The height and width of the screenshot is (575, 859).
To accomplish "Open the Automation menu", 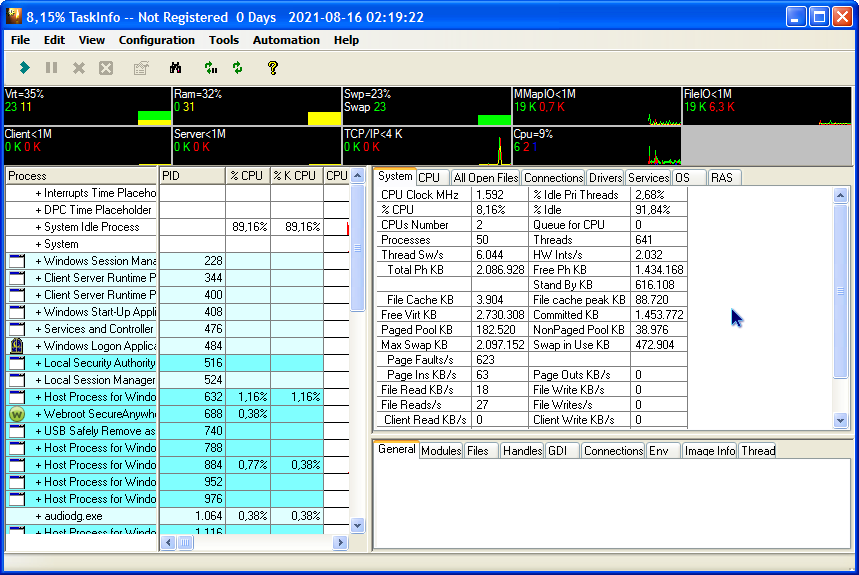I will pyautogui.click(x=286, y=40).
